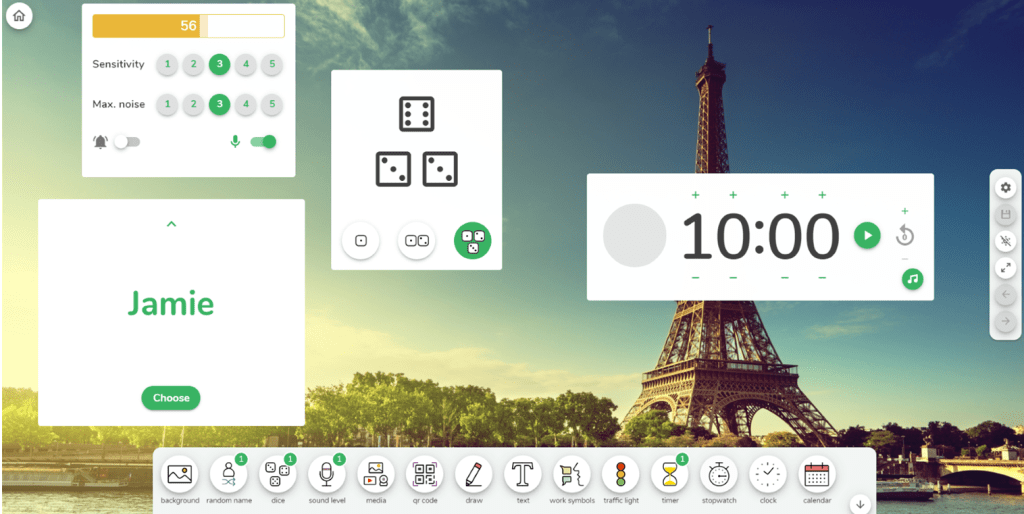Open the traffic light widget
Viewport: 1024px width, 514px height.
[620, 474]
